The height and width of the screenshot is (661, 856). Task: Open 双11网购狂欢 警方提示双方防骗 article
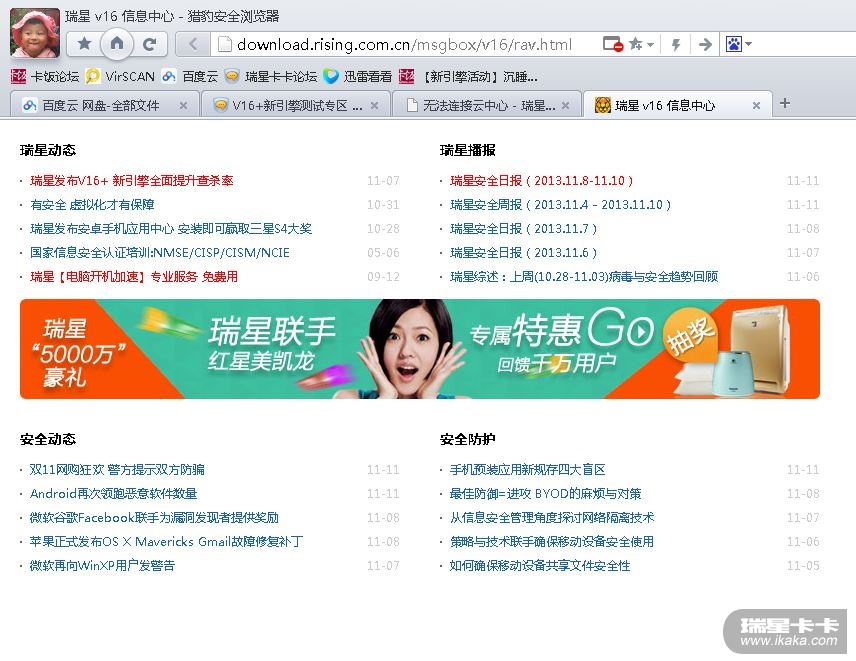tap(117, 469)
